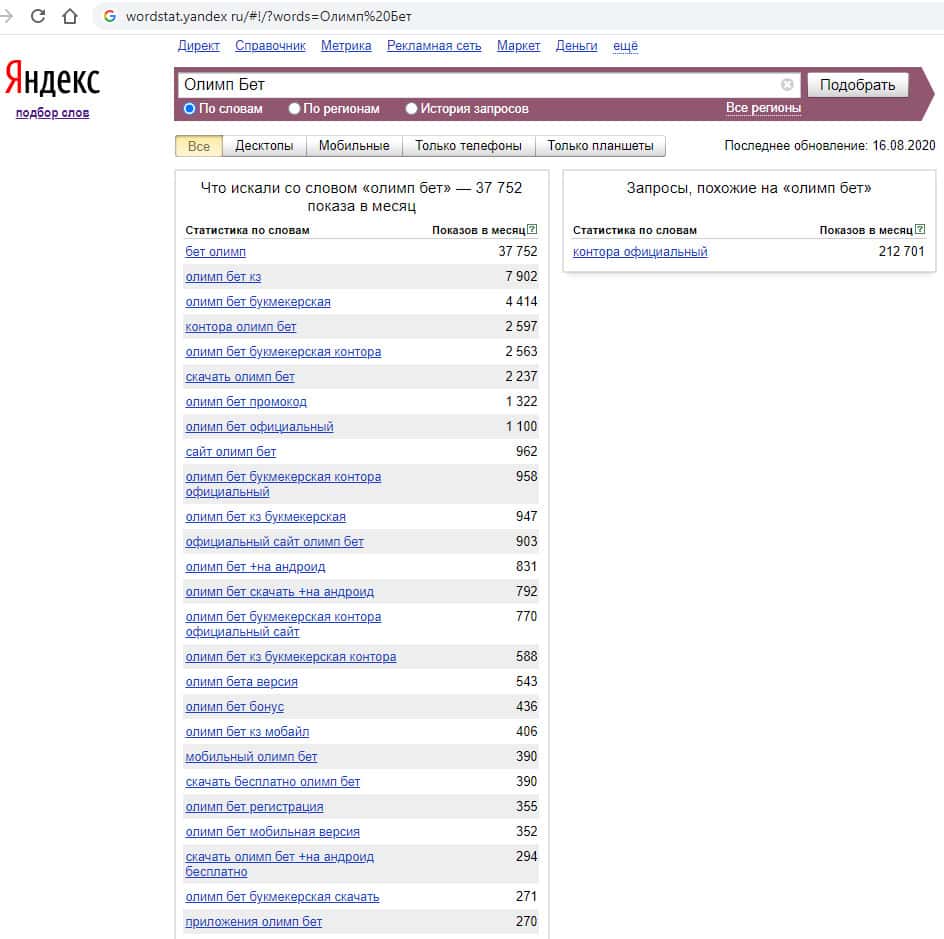Click the 212 701 impressions value
944x939 pixels.
[x=901, y=252]
